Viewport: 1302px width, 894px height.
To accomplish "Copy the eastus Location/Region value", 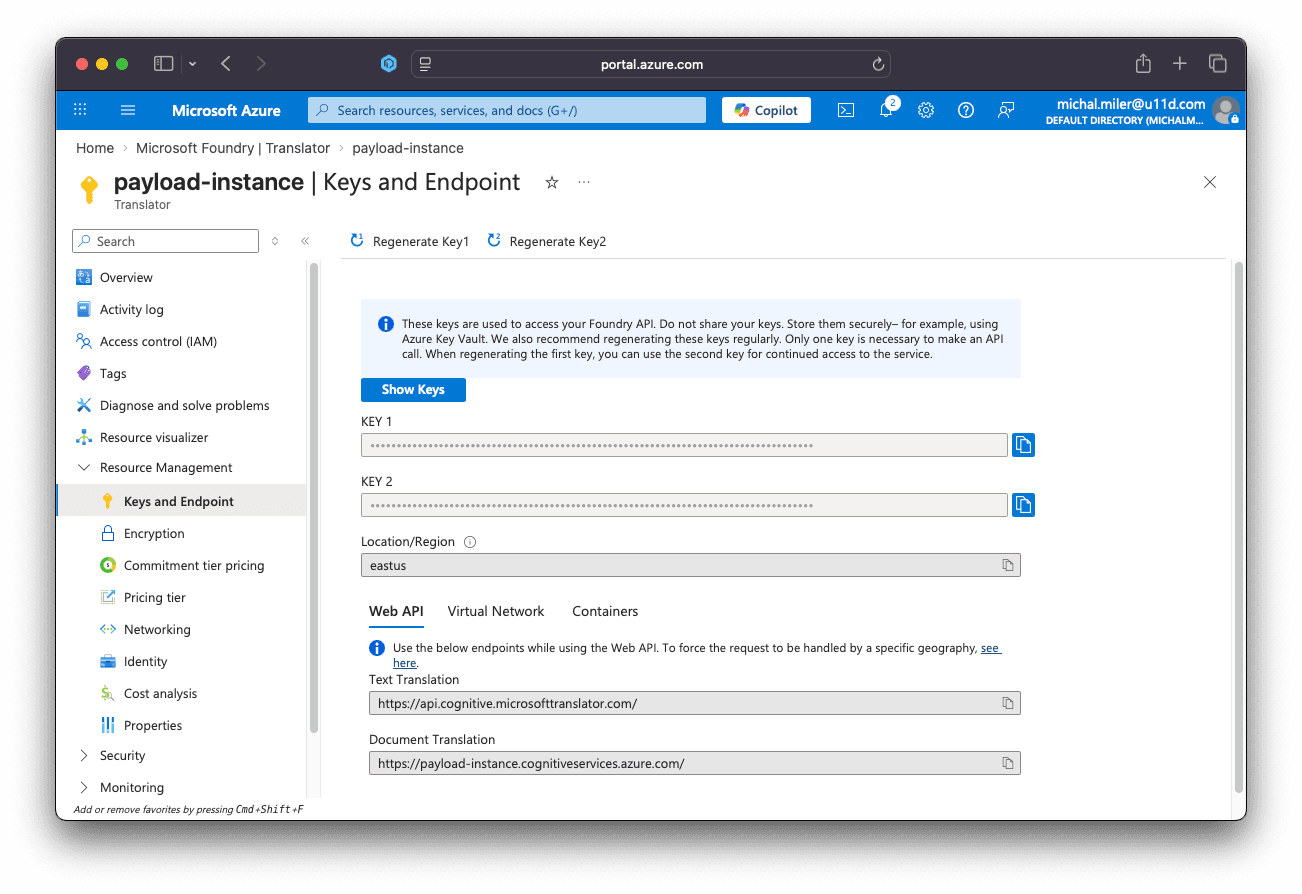I will 1007,564.
